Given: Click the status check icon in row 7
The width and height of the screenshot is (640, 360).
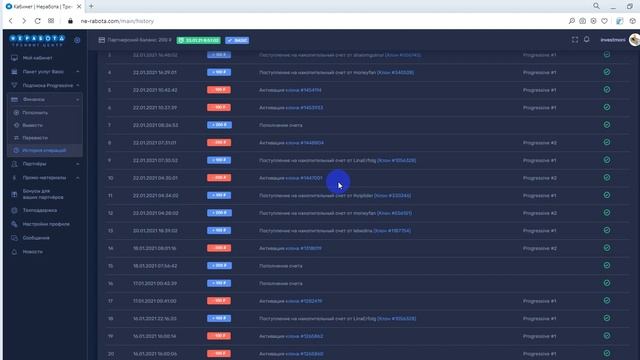Looking at the screenshot, I should (x=607, y=124).
